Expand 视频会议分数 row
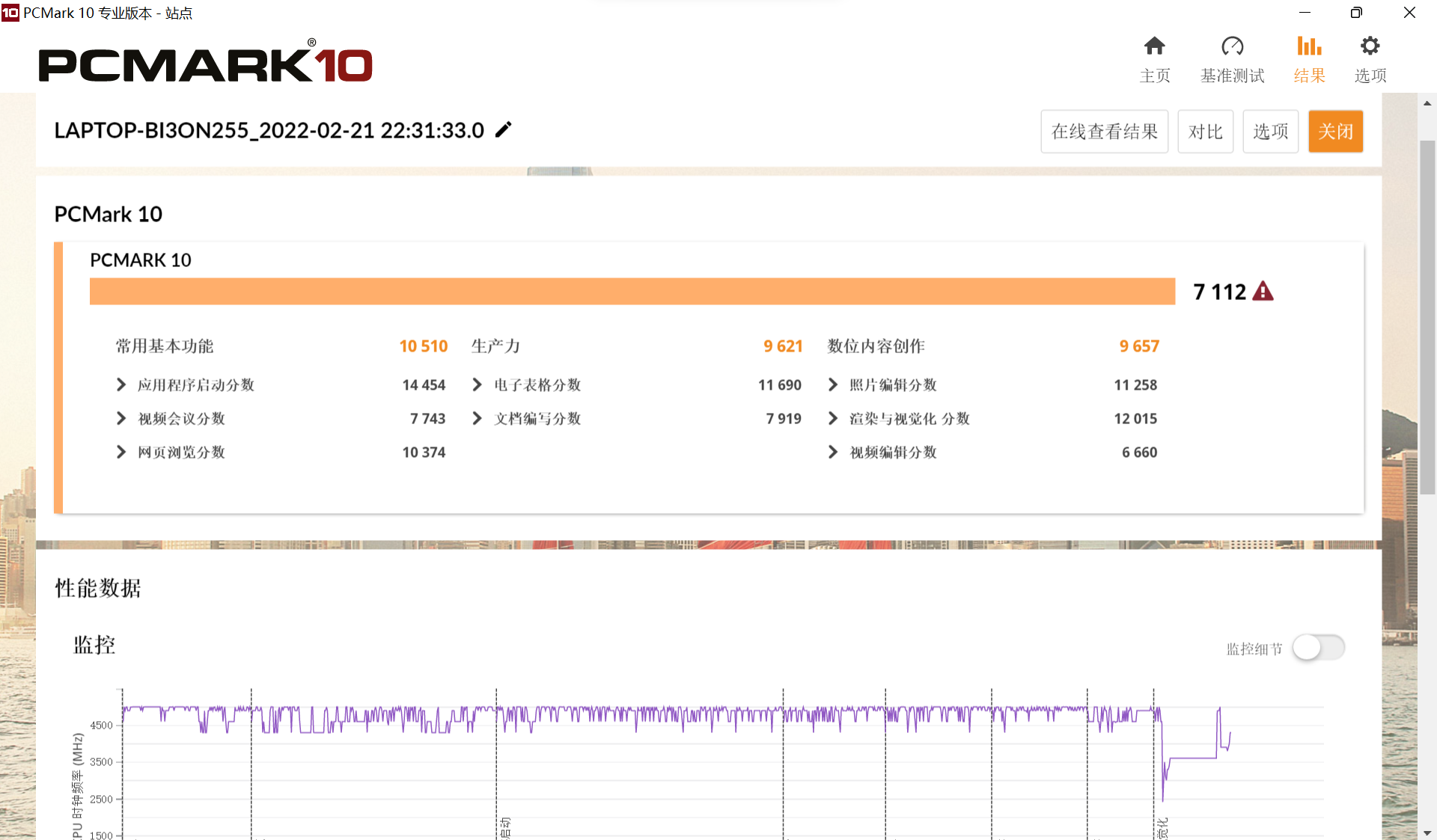 [x=121, y=419]
